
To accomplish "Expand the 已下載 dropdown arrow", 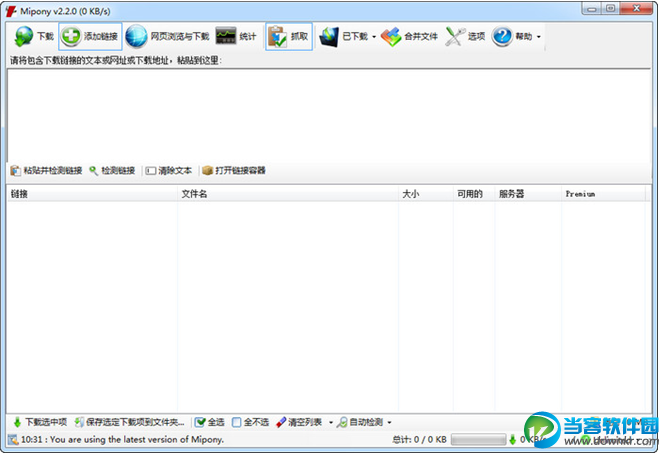I will point(374,37).
